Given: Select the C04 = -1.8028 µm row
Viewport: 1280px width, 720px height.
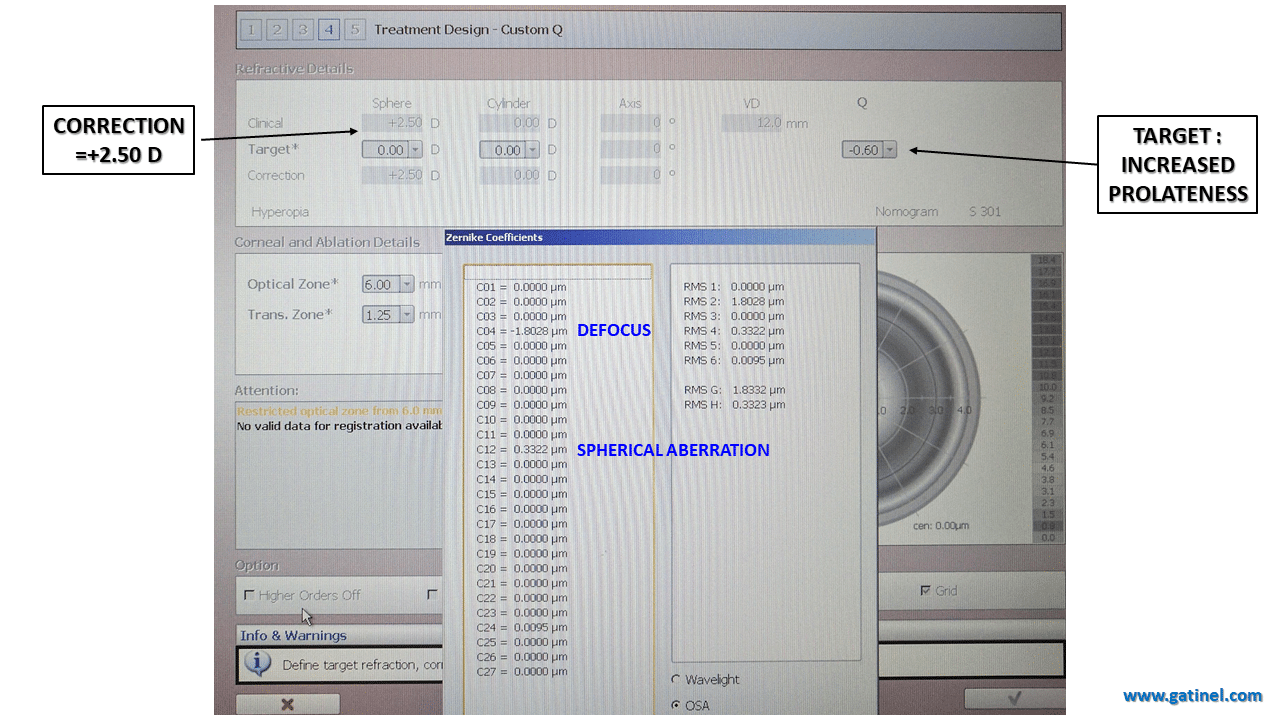Looking at the screenshot, I should 521,331.
